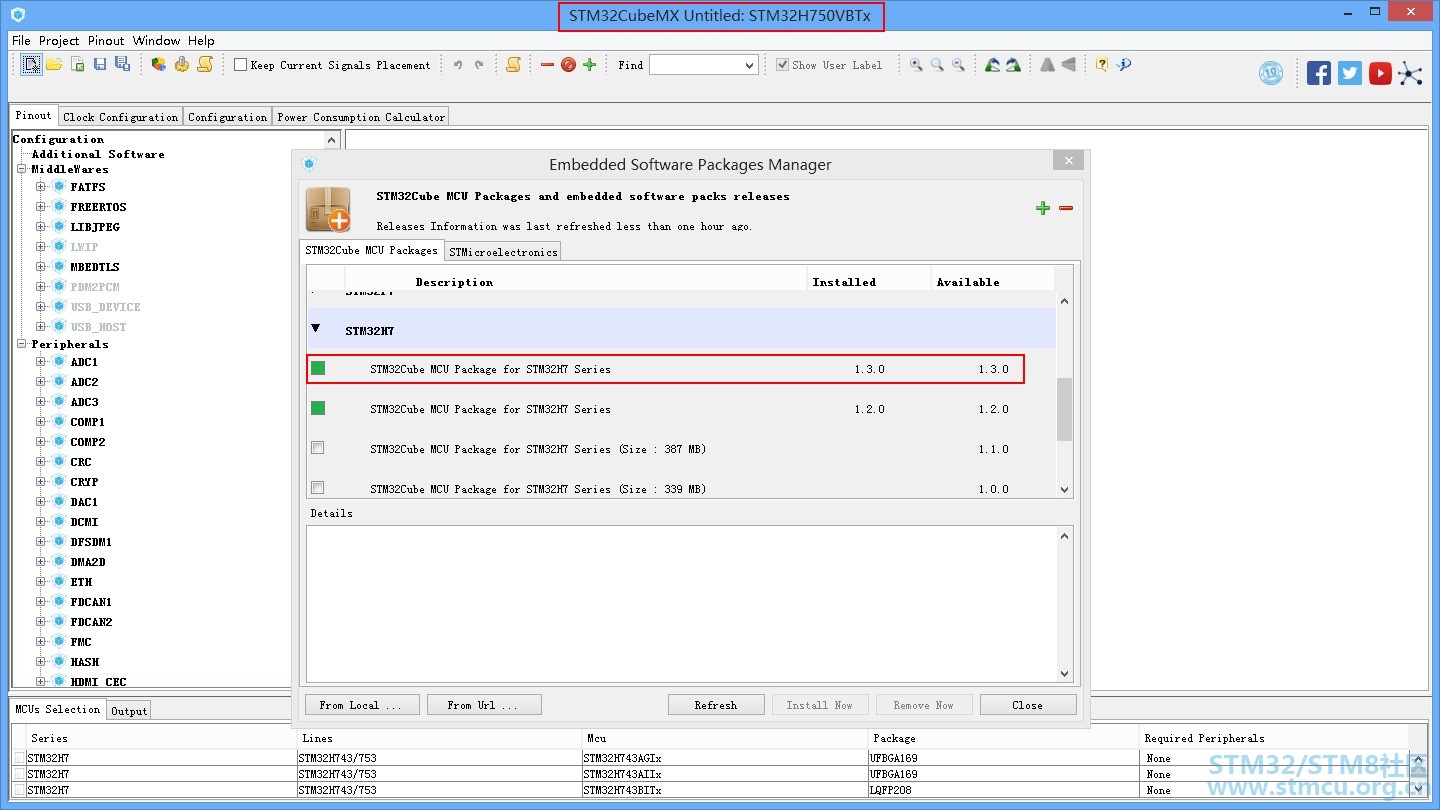1440x810 pixels.
Task: Check the STM32H743AIIx row checkbox
Action: (20, 774)
